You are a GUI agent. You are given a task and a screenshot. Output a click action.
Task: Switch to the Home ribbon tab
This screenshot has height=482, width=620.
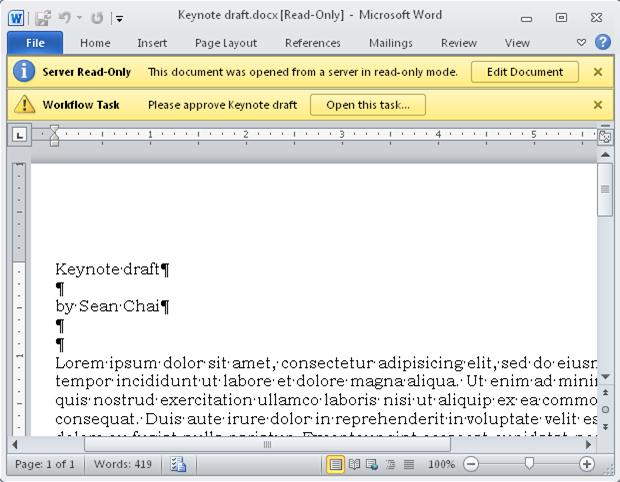click(x=95, y=43)
